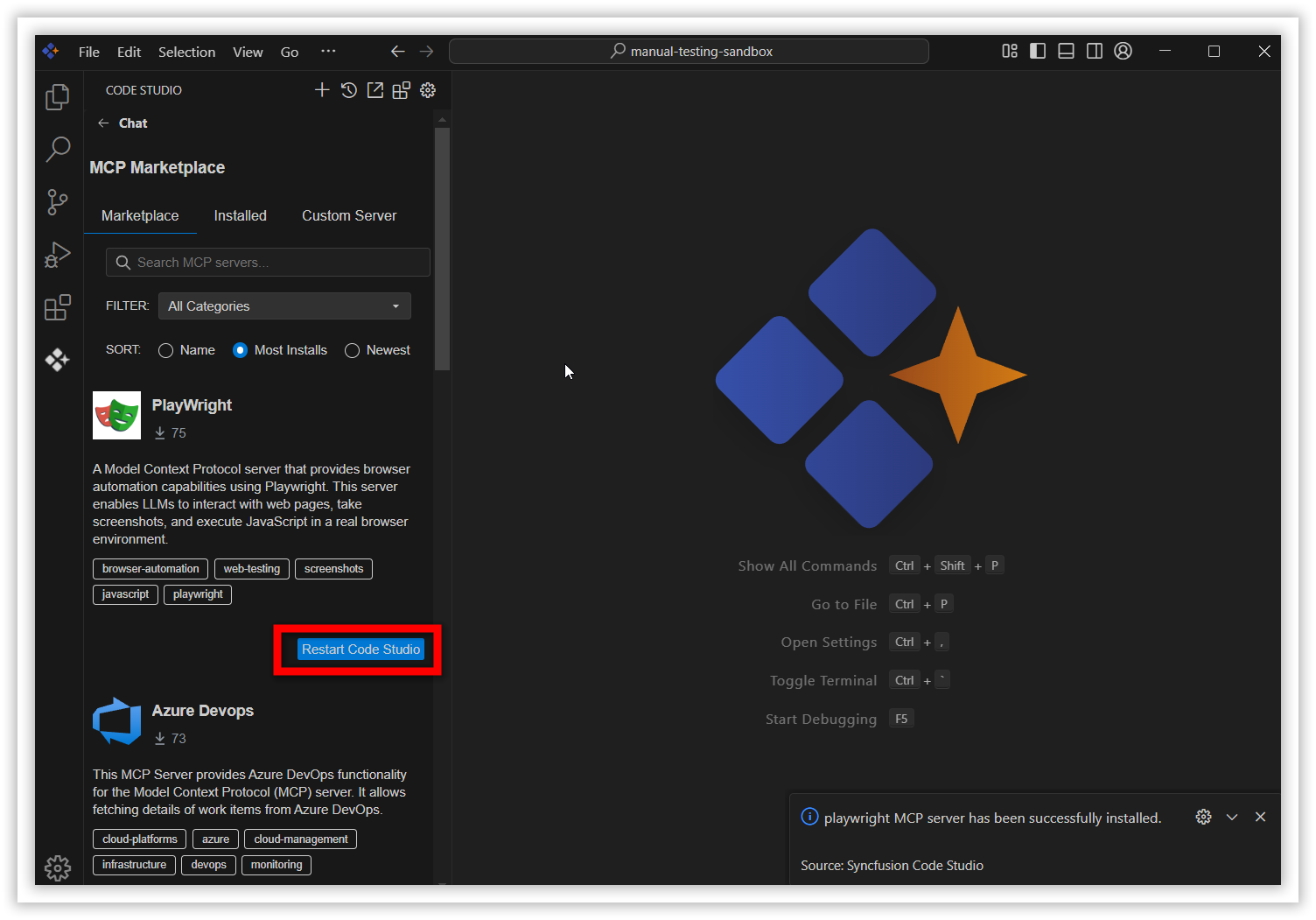Open Code Studio settings gear

[428, 90]
